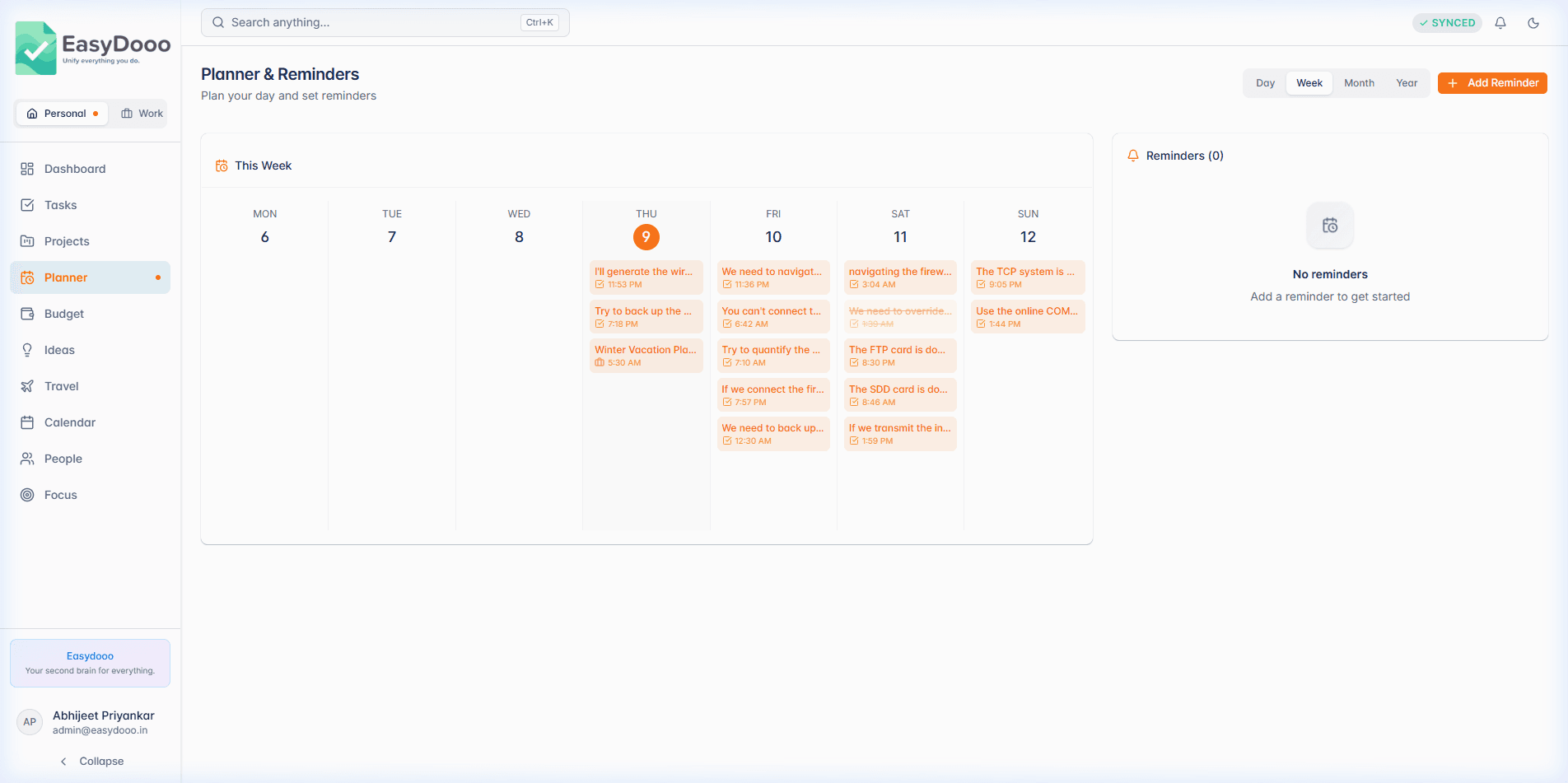Open the notifications bell icon

1500,23
